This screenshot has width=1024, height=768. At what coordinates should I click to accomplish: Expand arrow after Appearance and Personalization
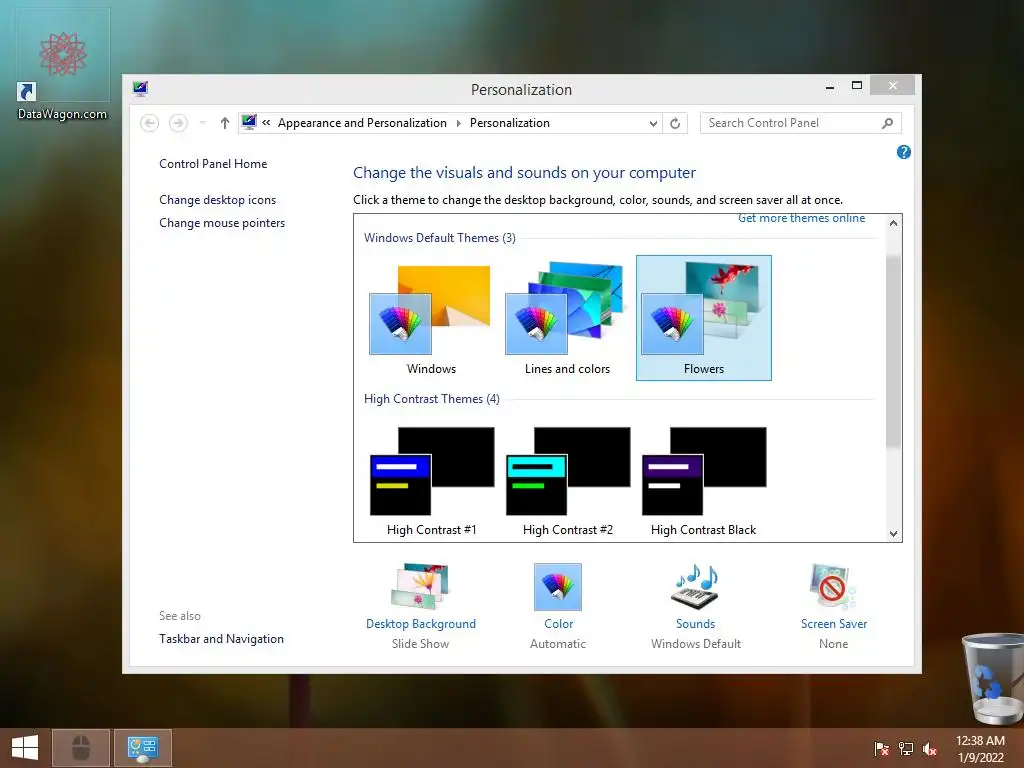pos(458,123)
